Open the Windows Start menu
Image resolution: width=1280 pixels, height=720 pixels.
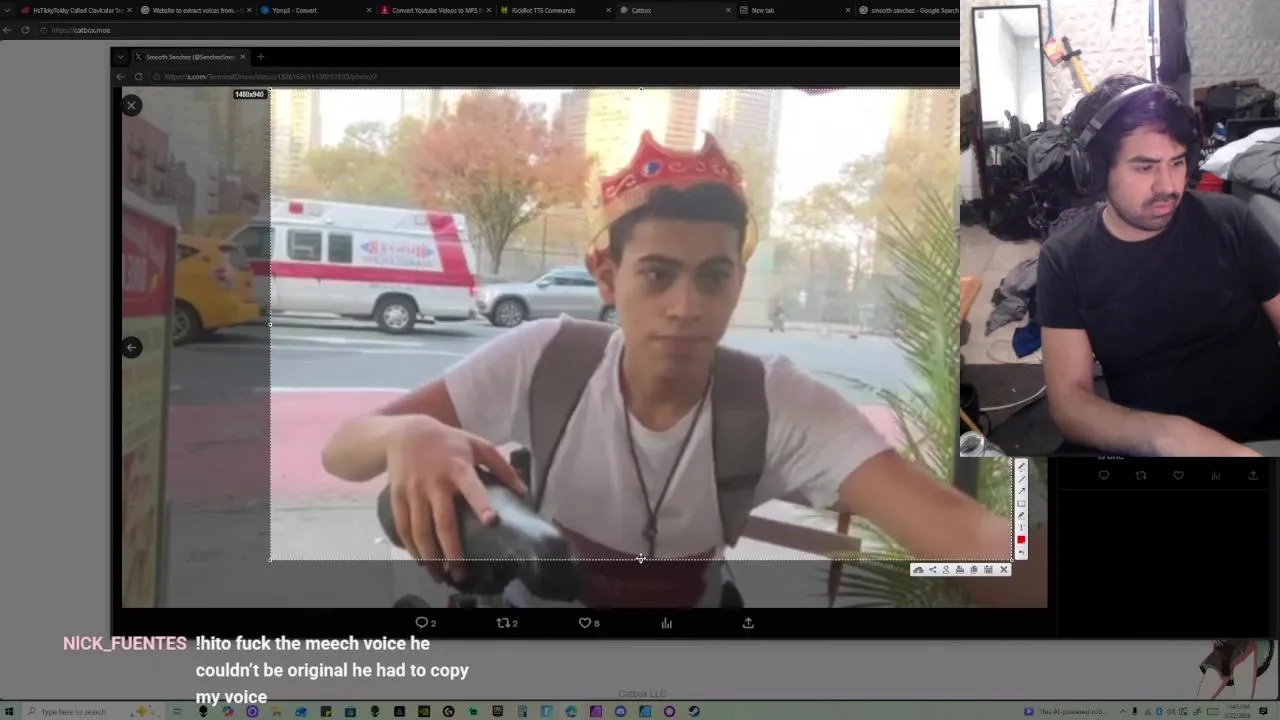pos(8,711)
